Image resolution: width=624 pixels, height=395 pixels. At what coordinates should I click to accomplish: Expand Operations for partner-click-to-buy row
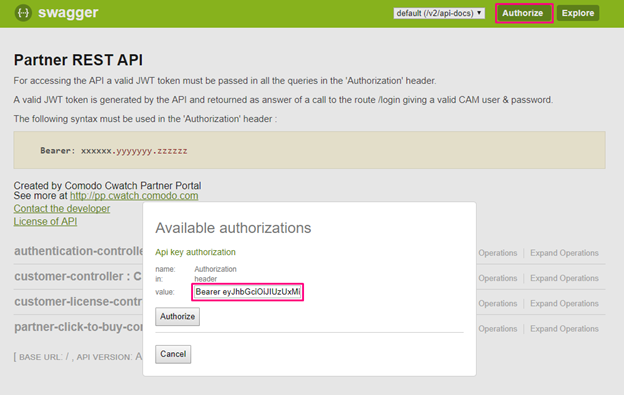564,329
